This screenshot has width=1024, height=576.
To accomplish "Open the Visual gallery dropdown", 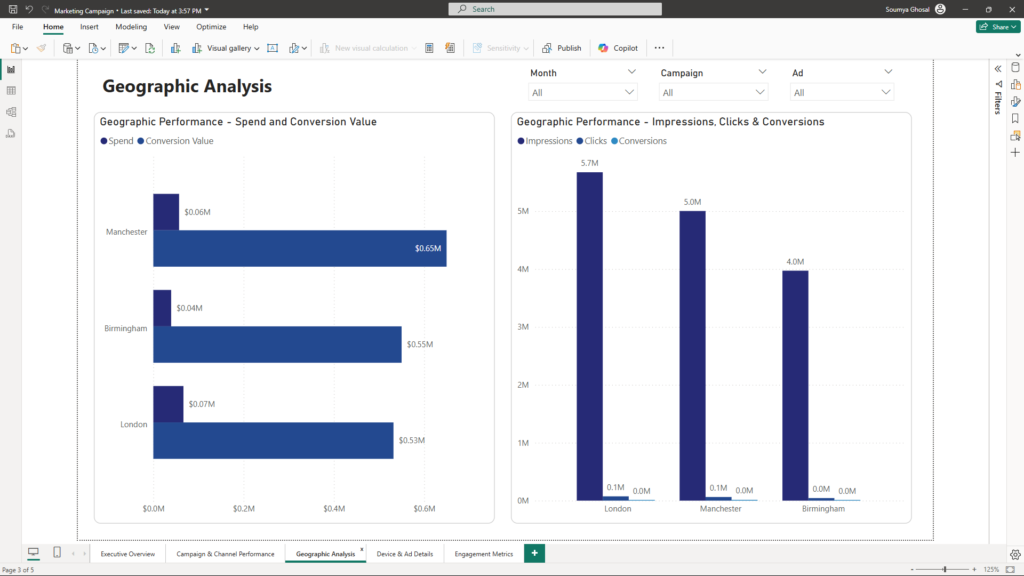I will (x=233, y=48).
